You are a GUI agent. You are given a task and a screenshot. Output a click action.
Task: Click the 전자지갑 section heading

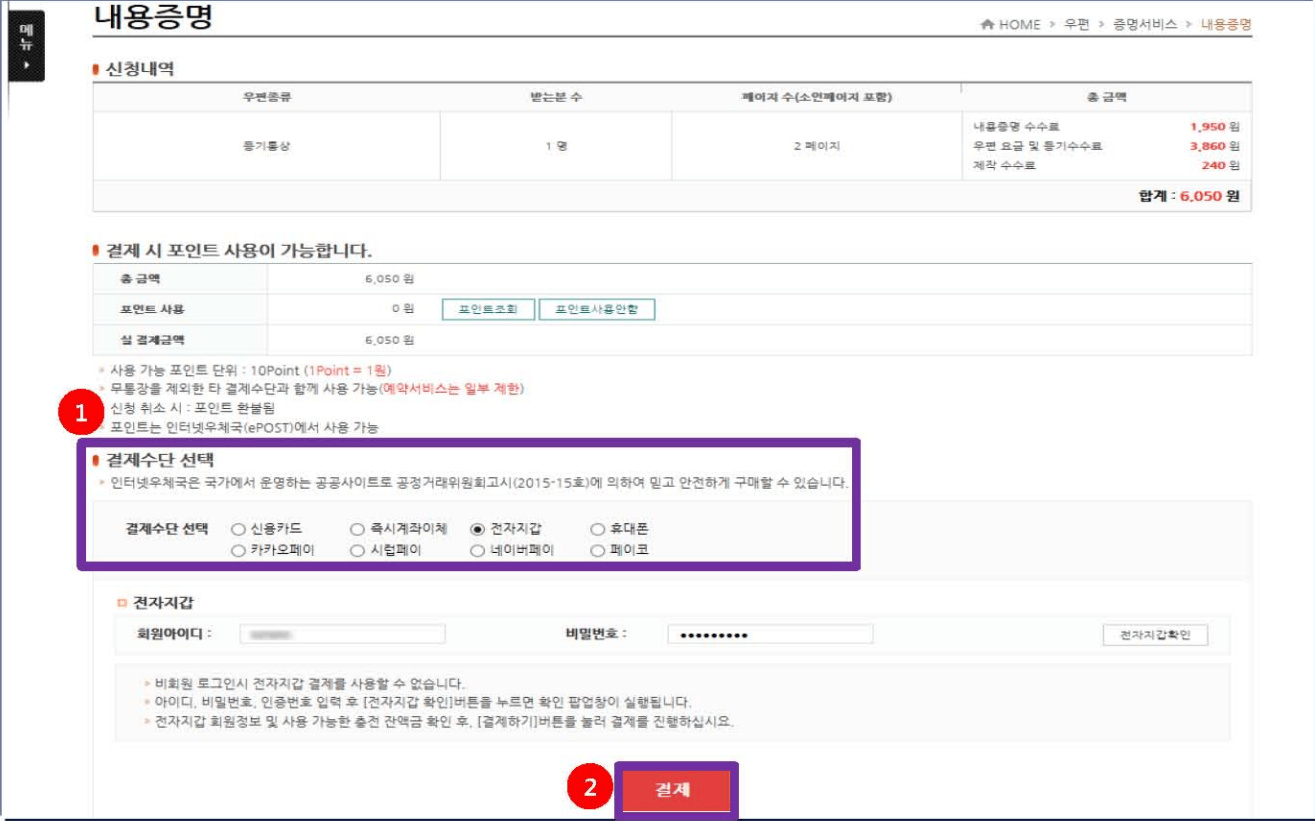[x=163, y=602]
